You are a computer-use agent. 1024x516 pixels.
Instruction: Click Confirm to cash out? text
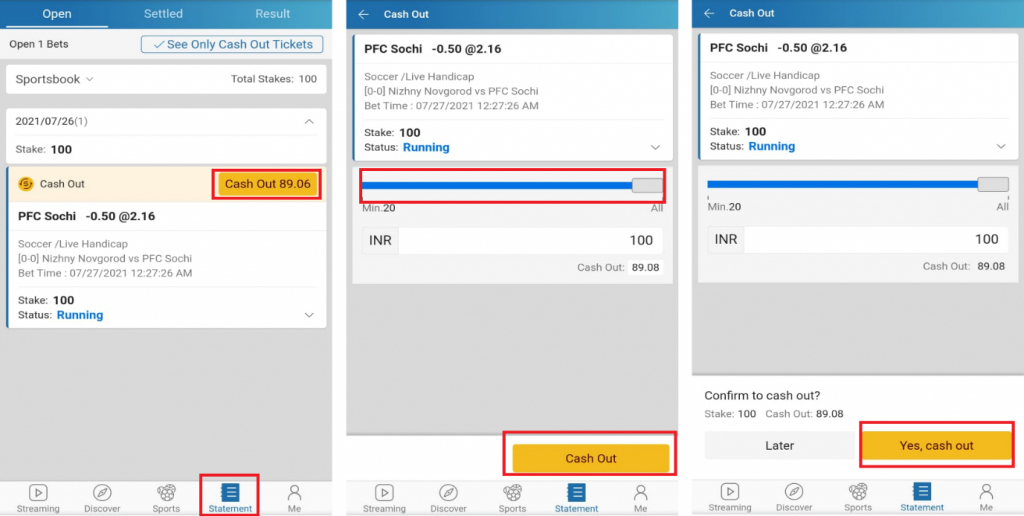coord(762,396)
